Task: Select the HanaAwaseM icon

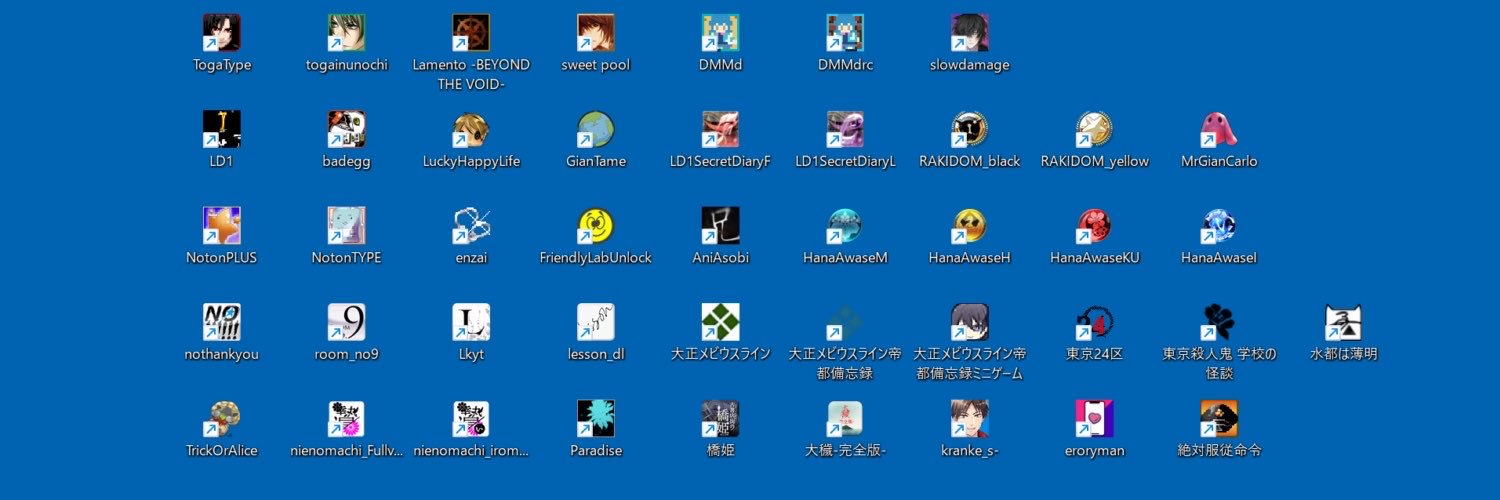Action: (x=845, y=226)
